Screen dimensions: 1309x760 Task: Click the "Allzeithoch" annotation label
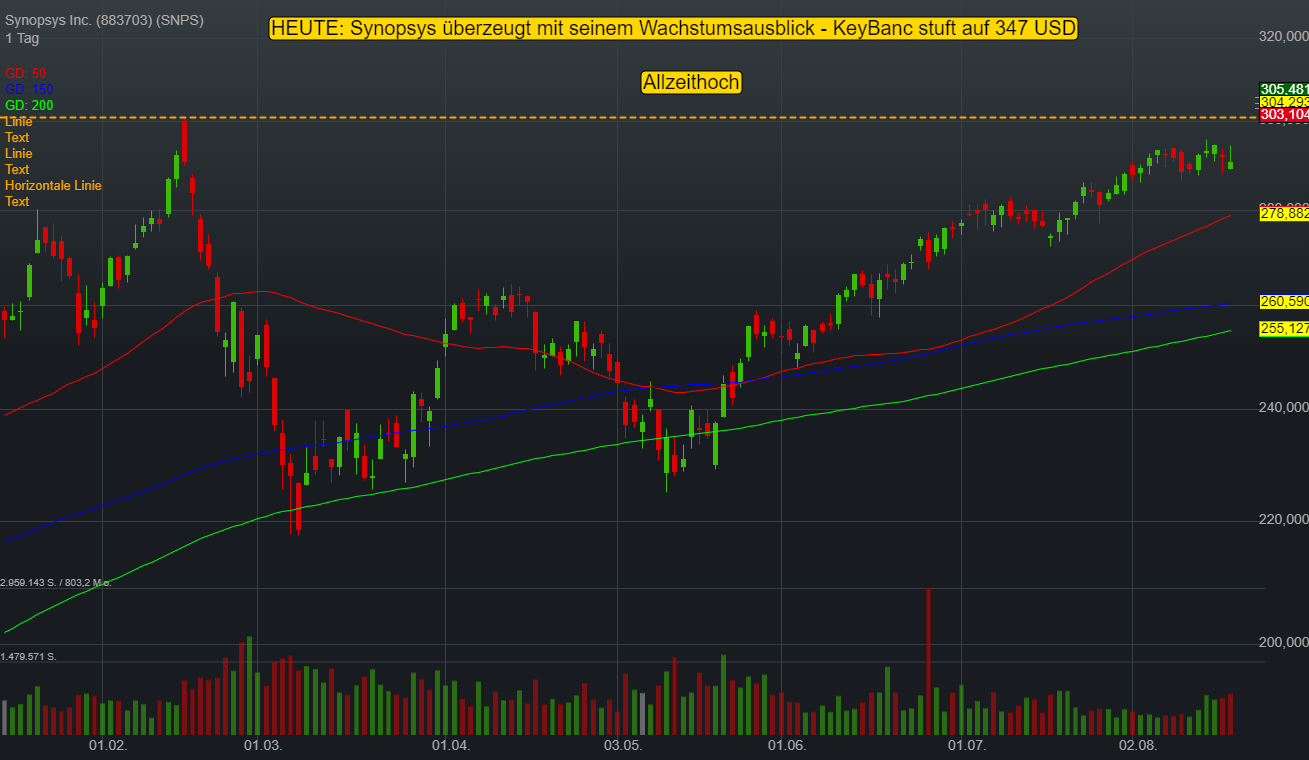tap(692, 83)
